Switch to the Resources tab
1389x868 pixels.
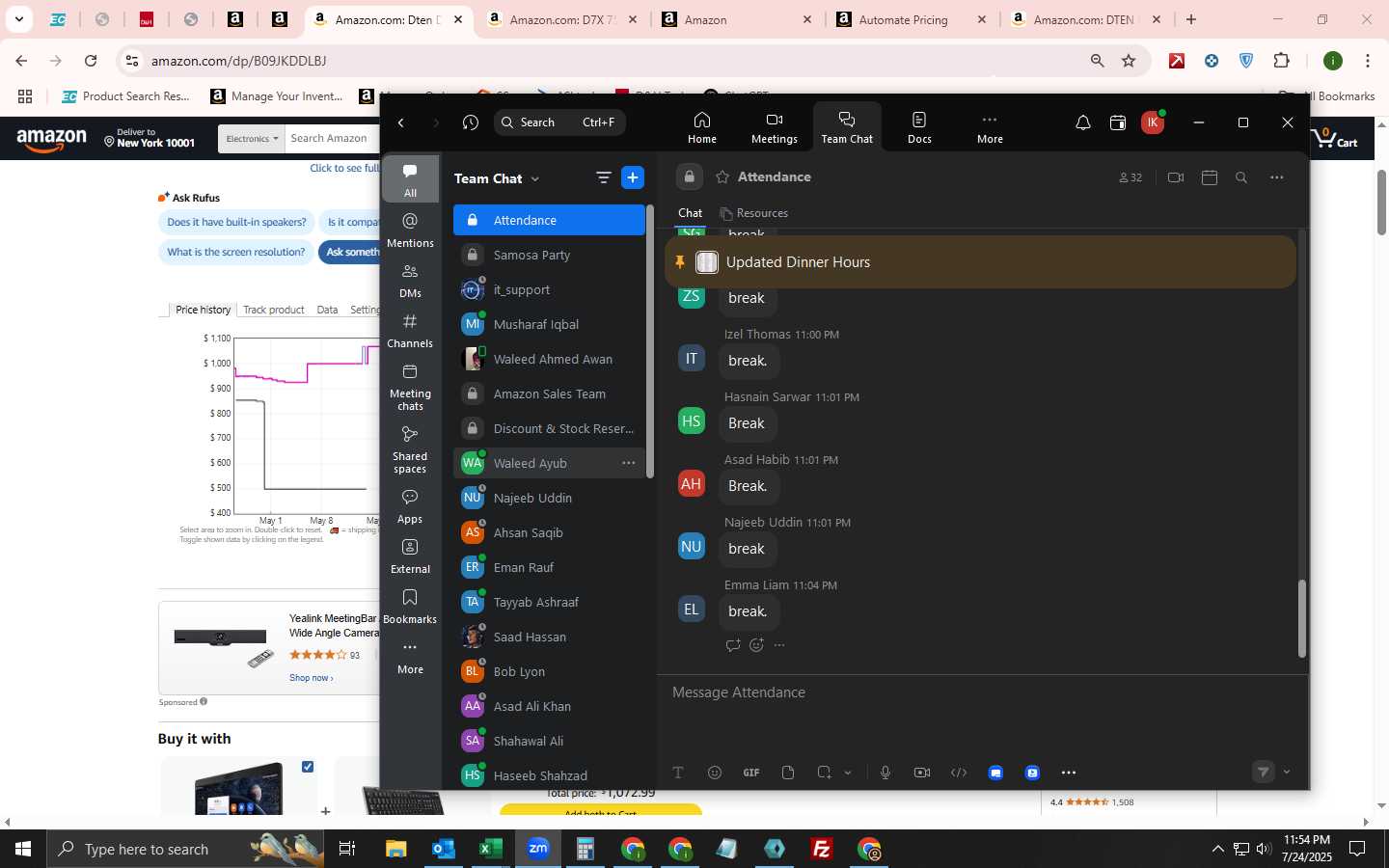(754, 213)
